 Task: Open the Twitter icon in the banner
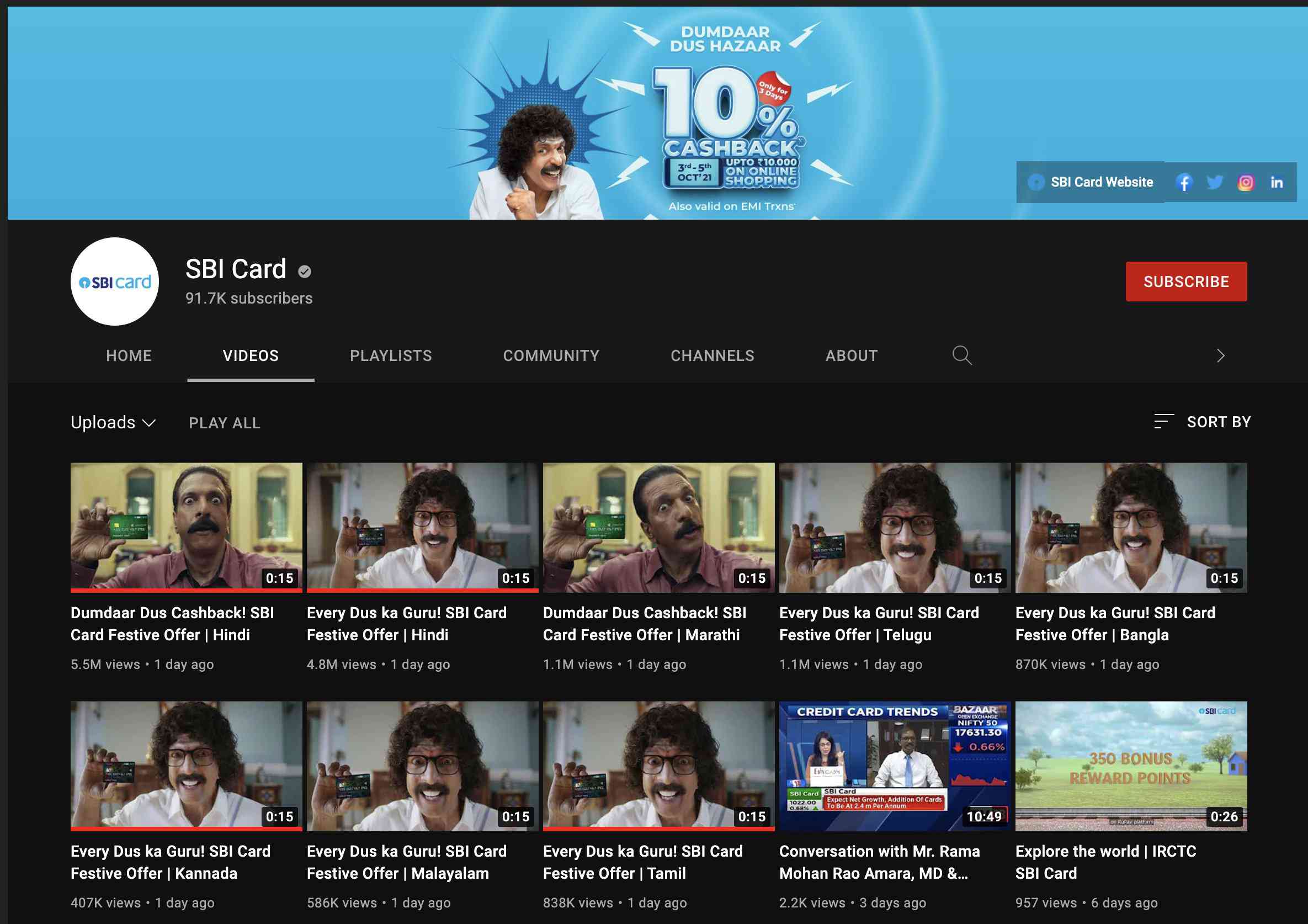[1215, 182]
